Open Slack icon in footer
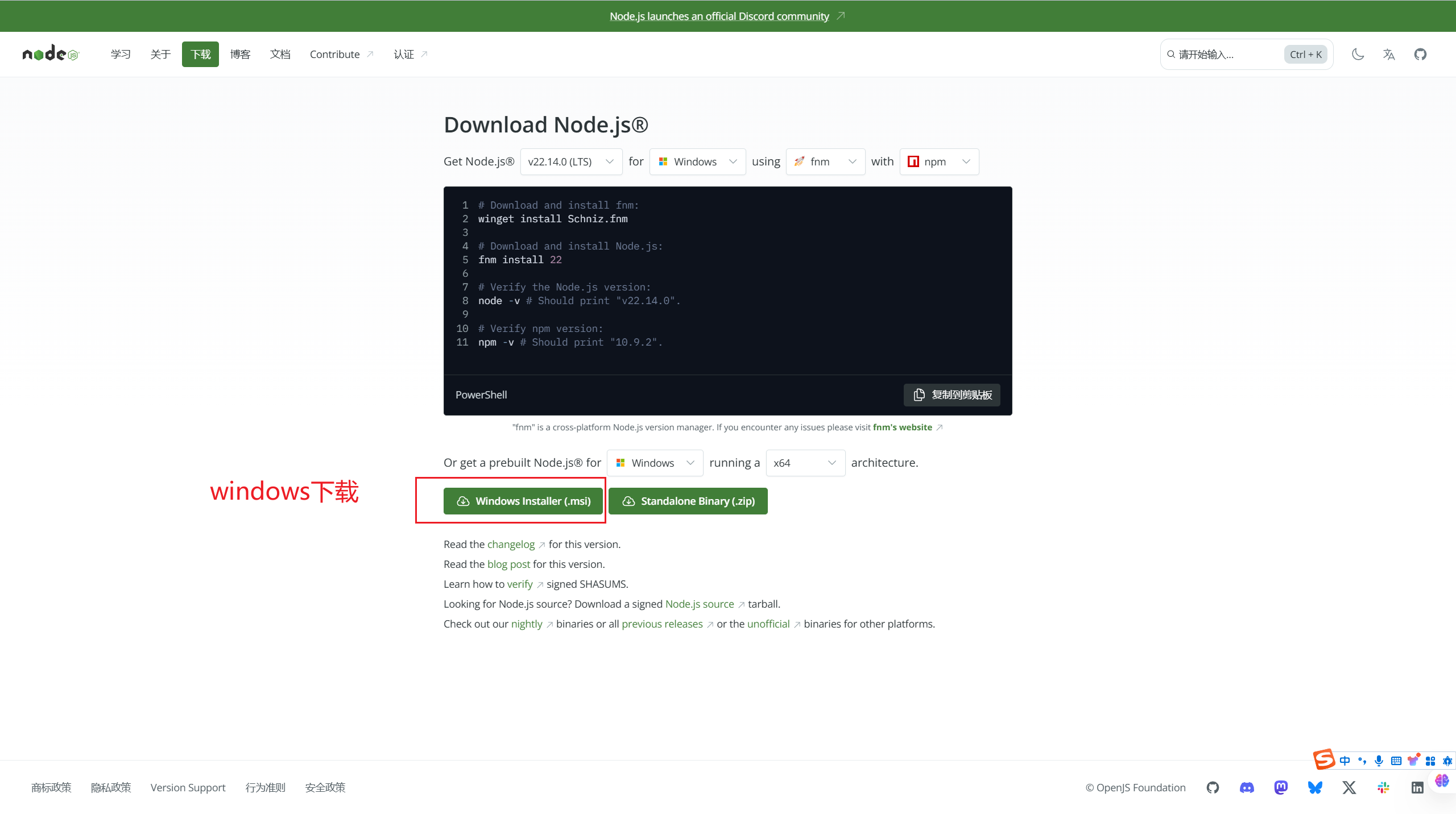 click(x=1383, y=787)
